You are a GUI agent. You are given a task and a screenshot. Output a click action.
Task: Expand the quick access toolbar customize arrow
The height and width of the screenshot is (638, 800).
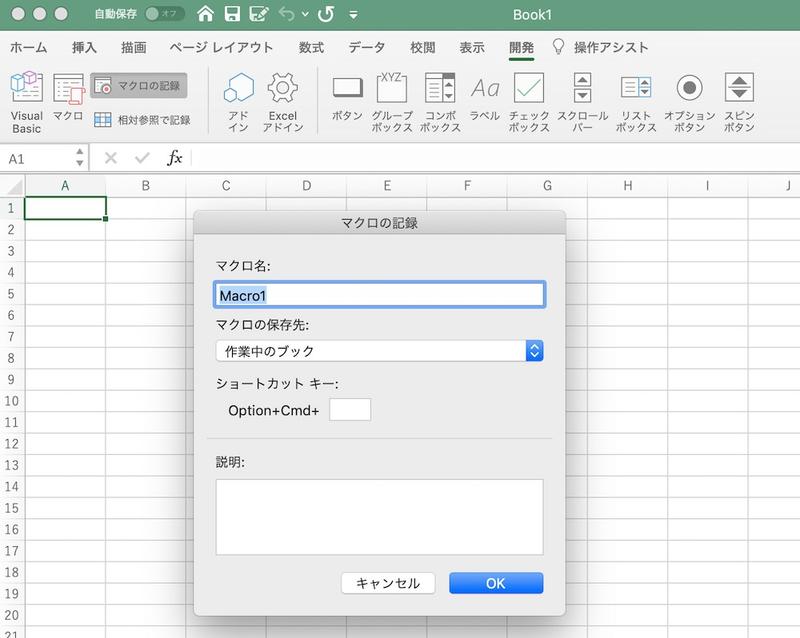pos(354,16)
